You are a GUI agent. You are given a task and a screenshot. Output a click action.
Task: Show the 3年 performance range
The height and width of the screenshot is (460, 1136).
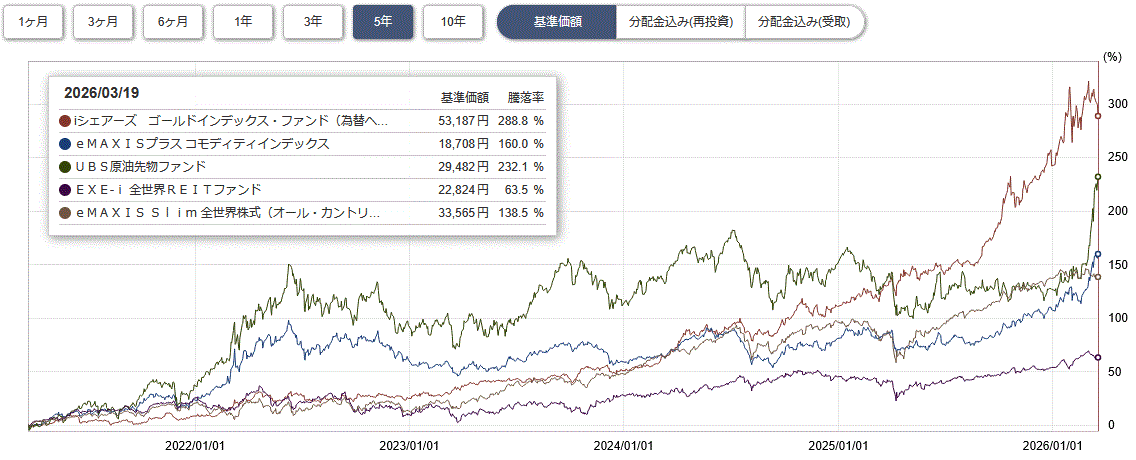(x=313, y=22)
